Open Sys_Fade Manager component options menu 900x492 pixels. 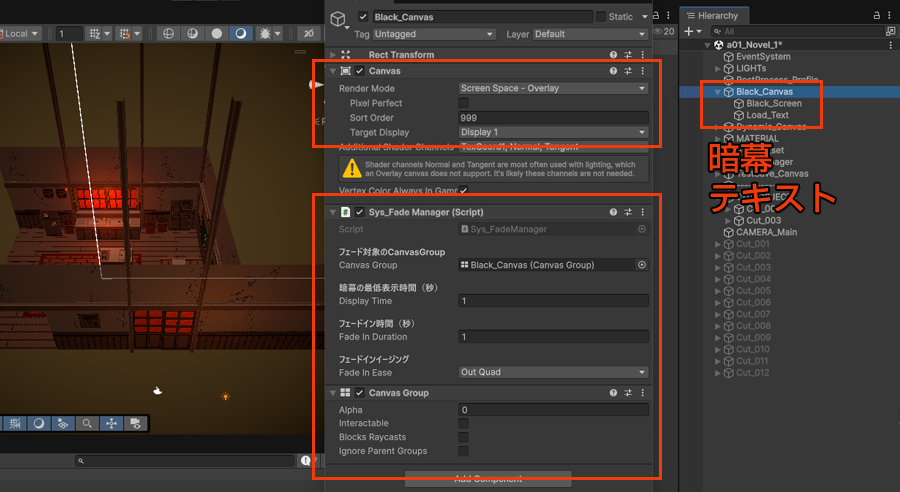(642, 213)
